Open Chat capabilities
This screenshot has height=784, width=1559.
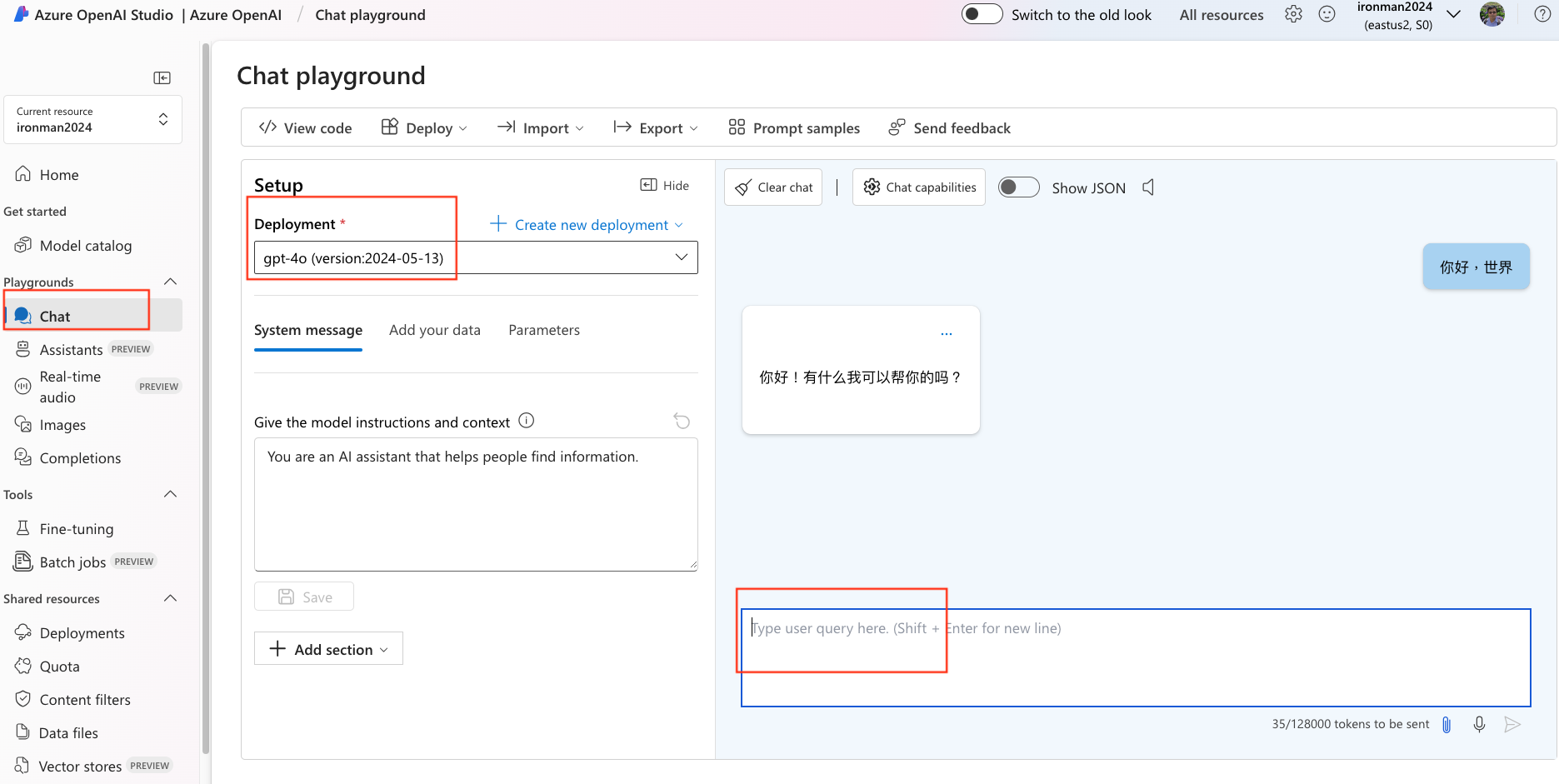pos(919,187)
